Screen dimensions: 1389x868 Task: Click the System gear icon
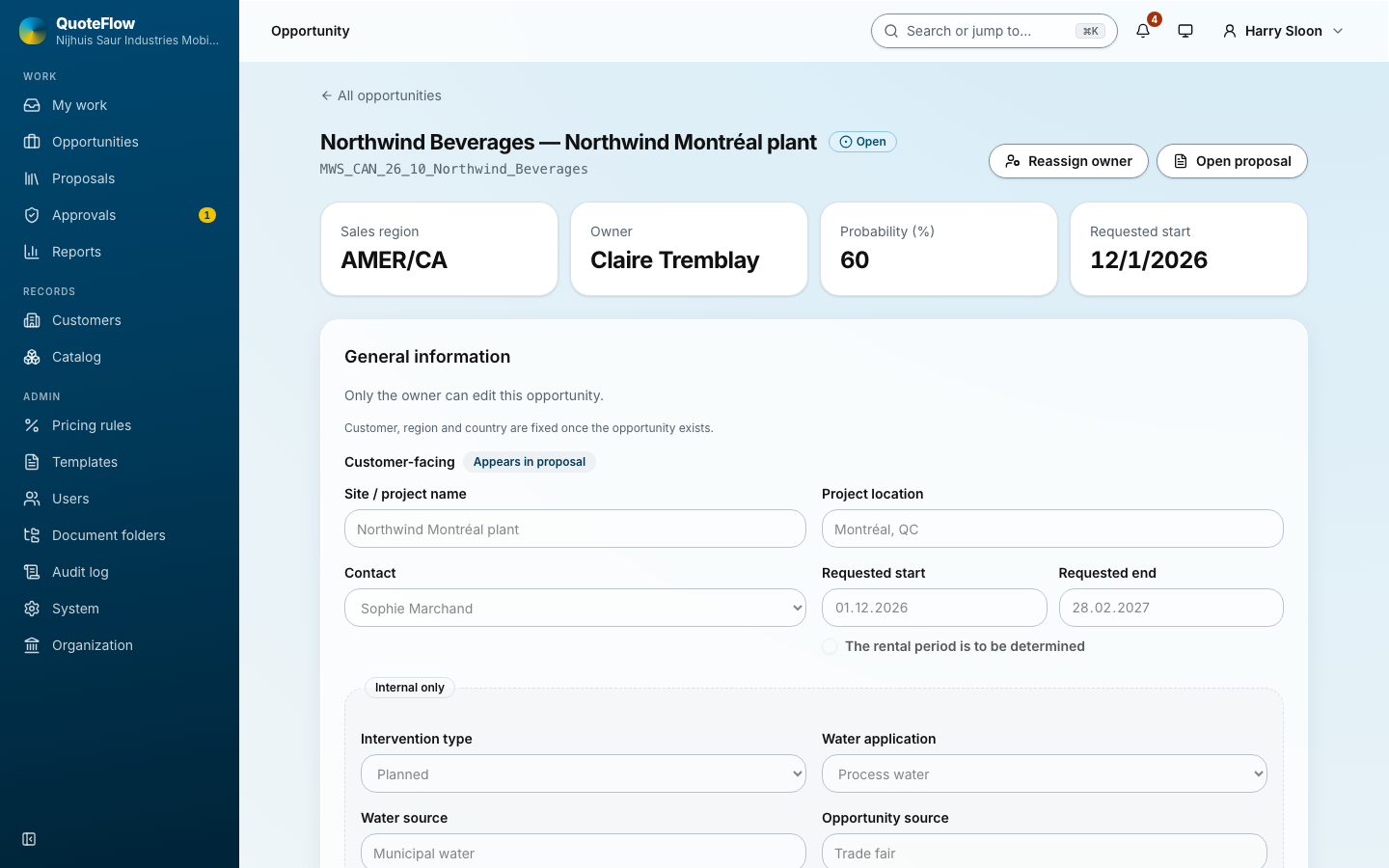pos(32,609)
